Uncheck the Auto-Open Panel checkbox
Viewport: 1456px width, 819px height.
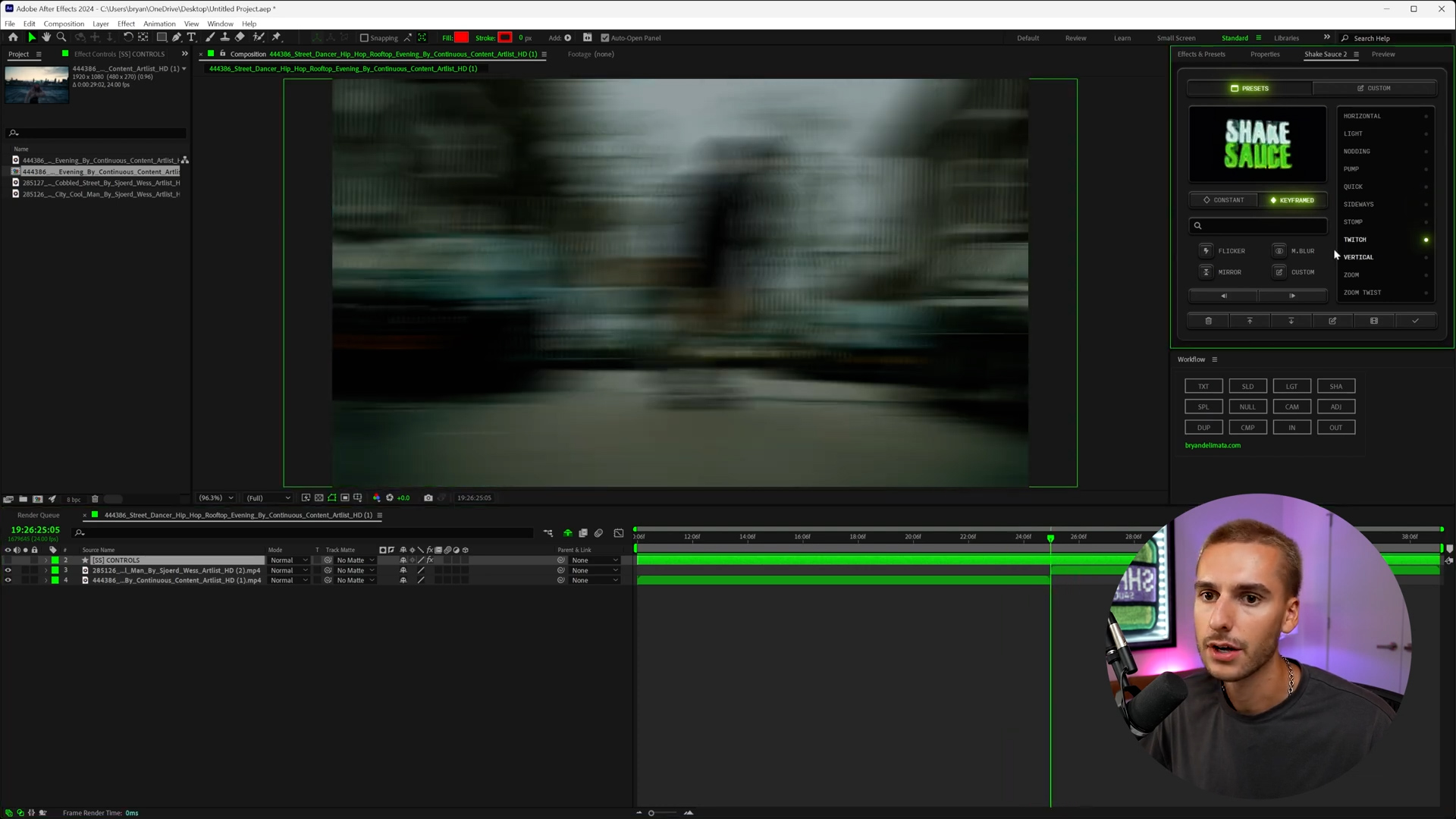604,38
